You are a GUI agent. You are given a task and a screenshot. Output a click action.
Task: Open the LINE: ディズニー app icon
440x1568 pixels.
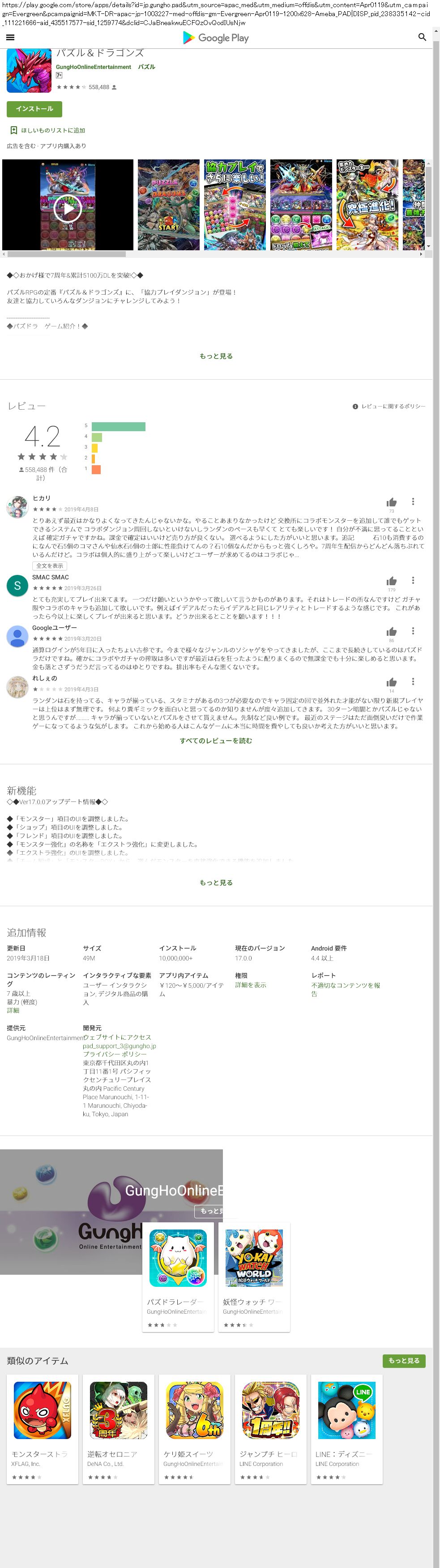click(x=346, y=1410)
